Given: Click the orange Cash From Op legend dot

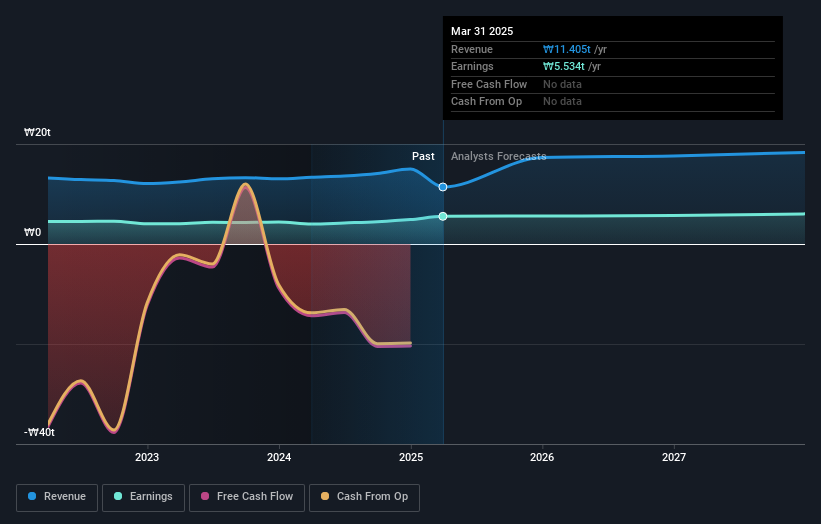Looking at the screenshot, I should click(325, 496).
